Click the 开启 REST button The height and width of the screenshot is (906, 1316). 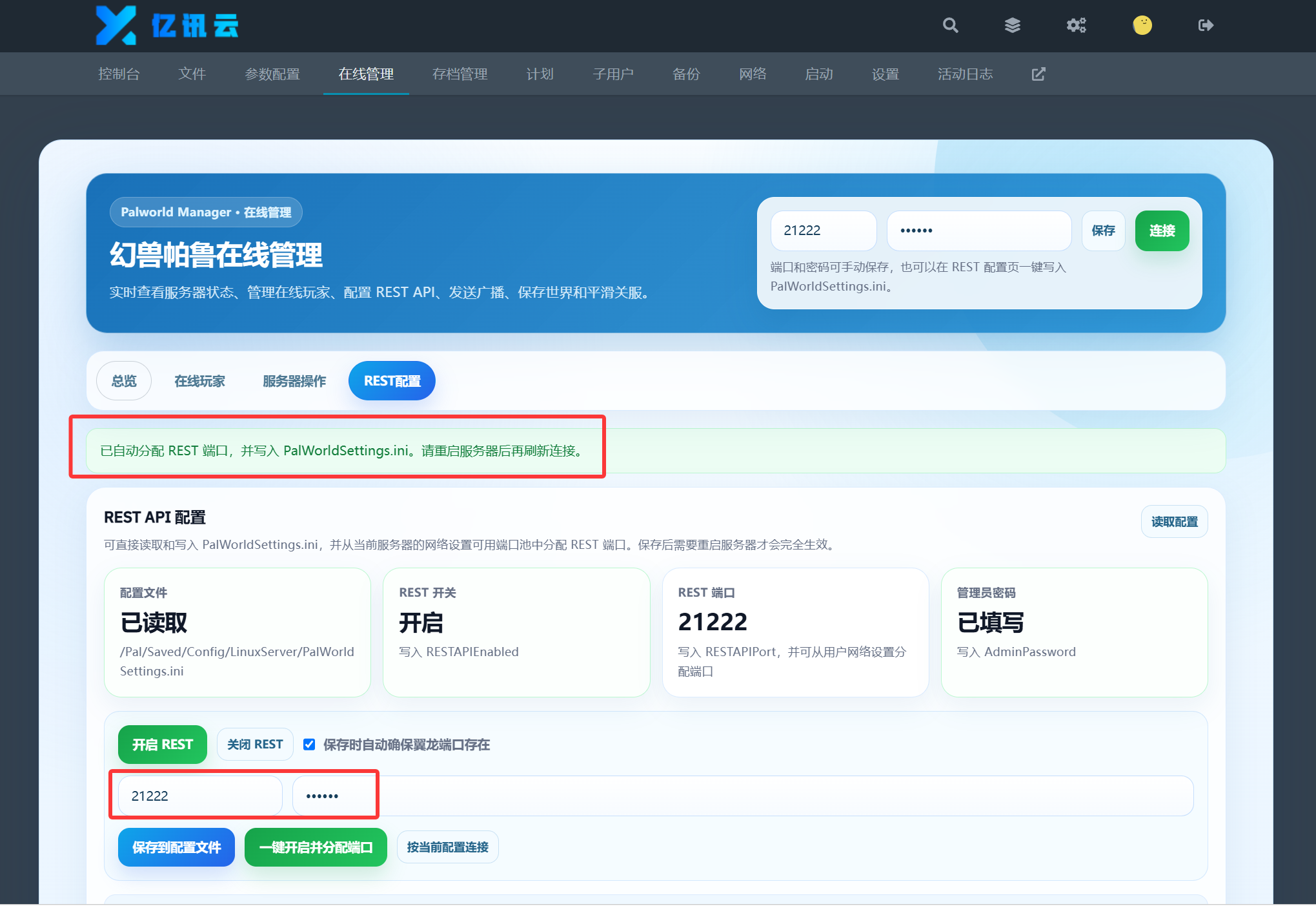163,745
